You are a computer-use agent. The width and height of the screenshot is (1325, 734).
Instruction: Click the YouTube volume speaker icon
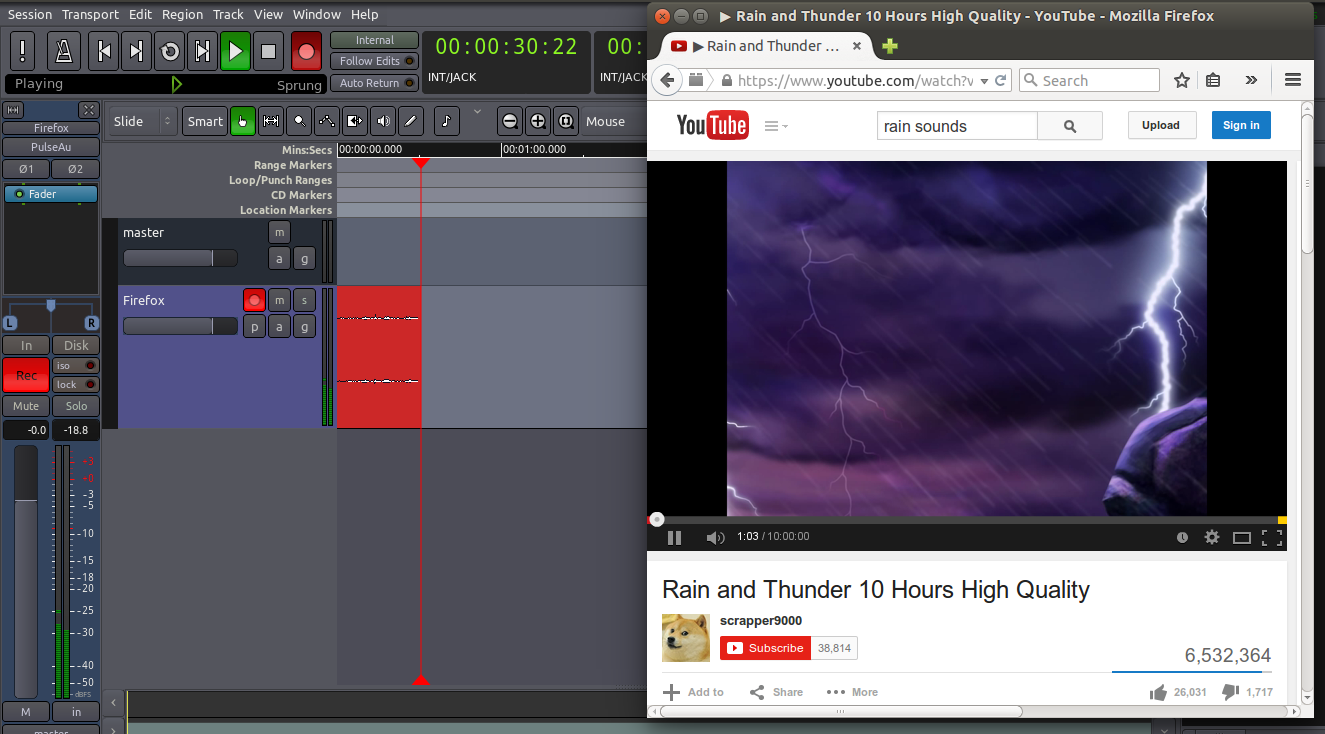[x=715, y=537]
